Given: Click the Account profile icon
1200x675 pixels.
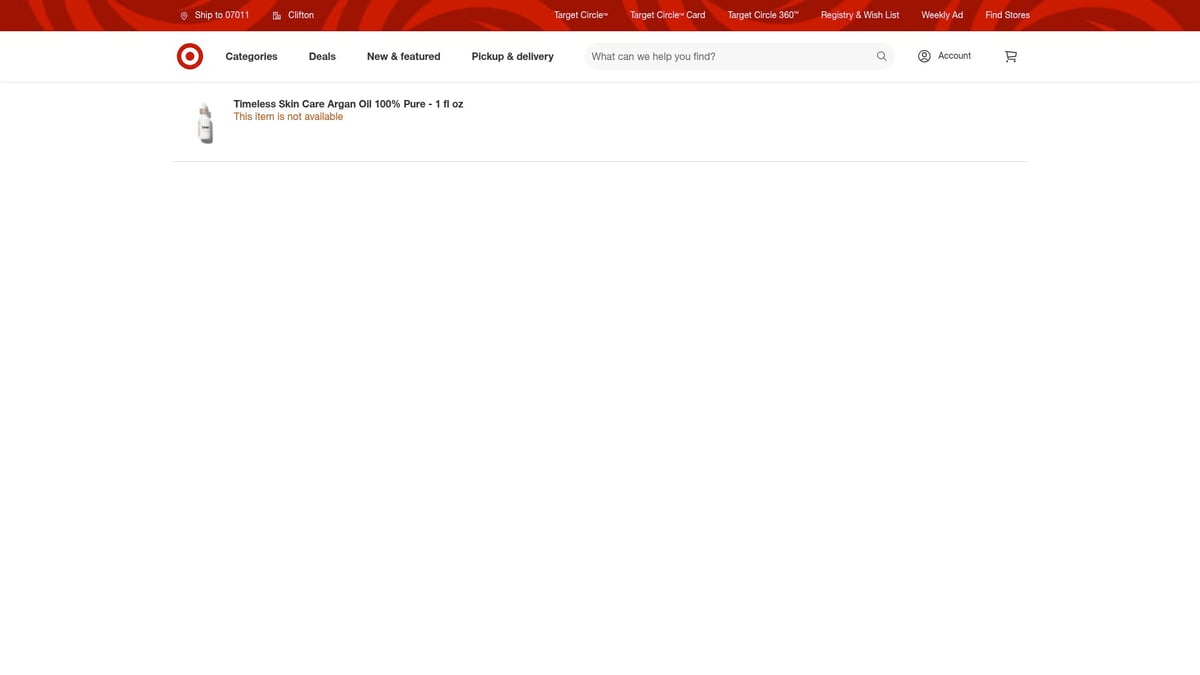Looking at the screenshot, I should (x=924, y=56).
